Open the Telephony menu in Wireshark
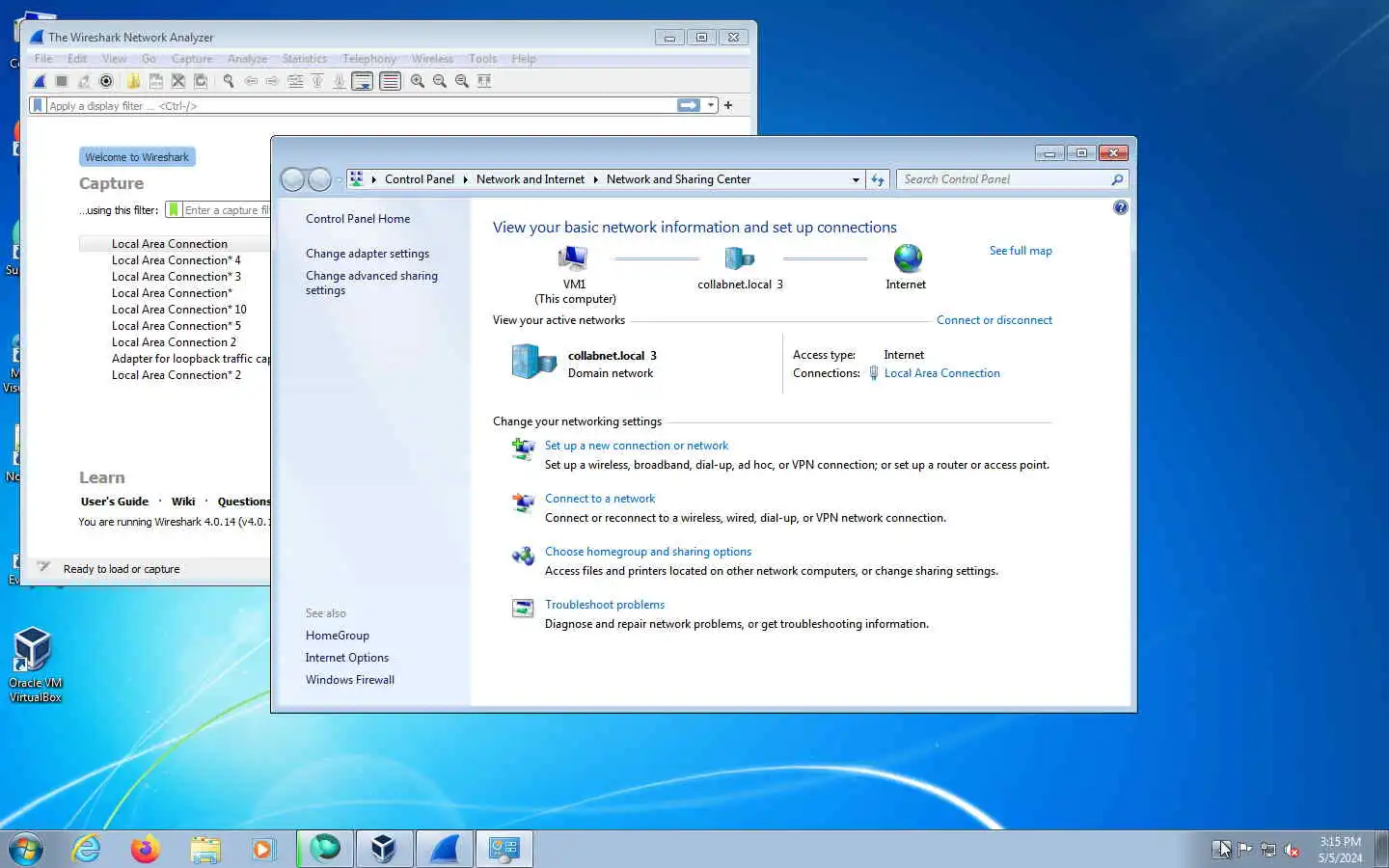The height and width of the screenshot is (868, 1389). [x=369, y=59]
